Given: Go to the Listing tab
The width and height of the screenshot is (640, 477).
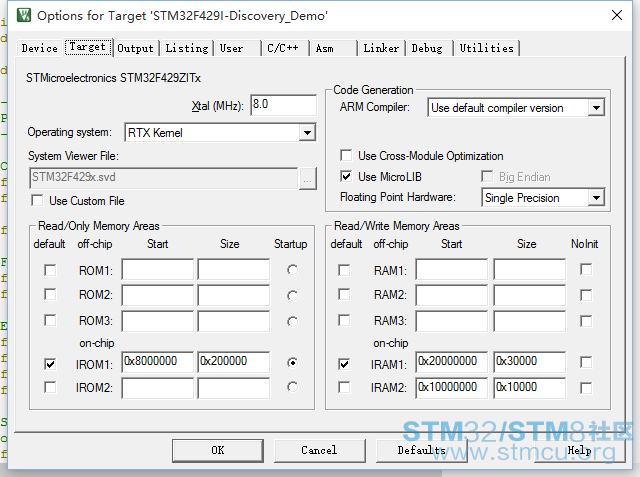Looking at the screenshot, I should coord(187,48).
